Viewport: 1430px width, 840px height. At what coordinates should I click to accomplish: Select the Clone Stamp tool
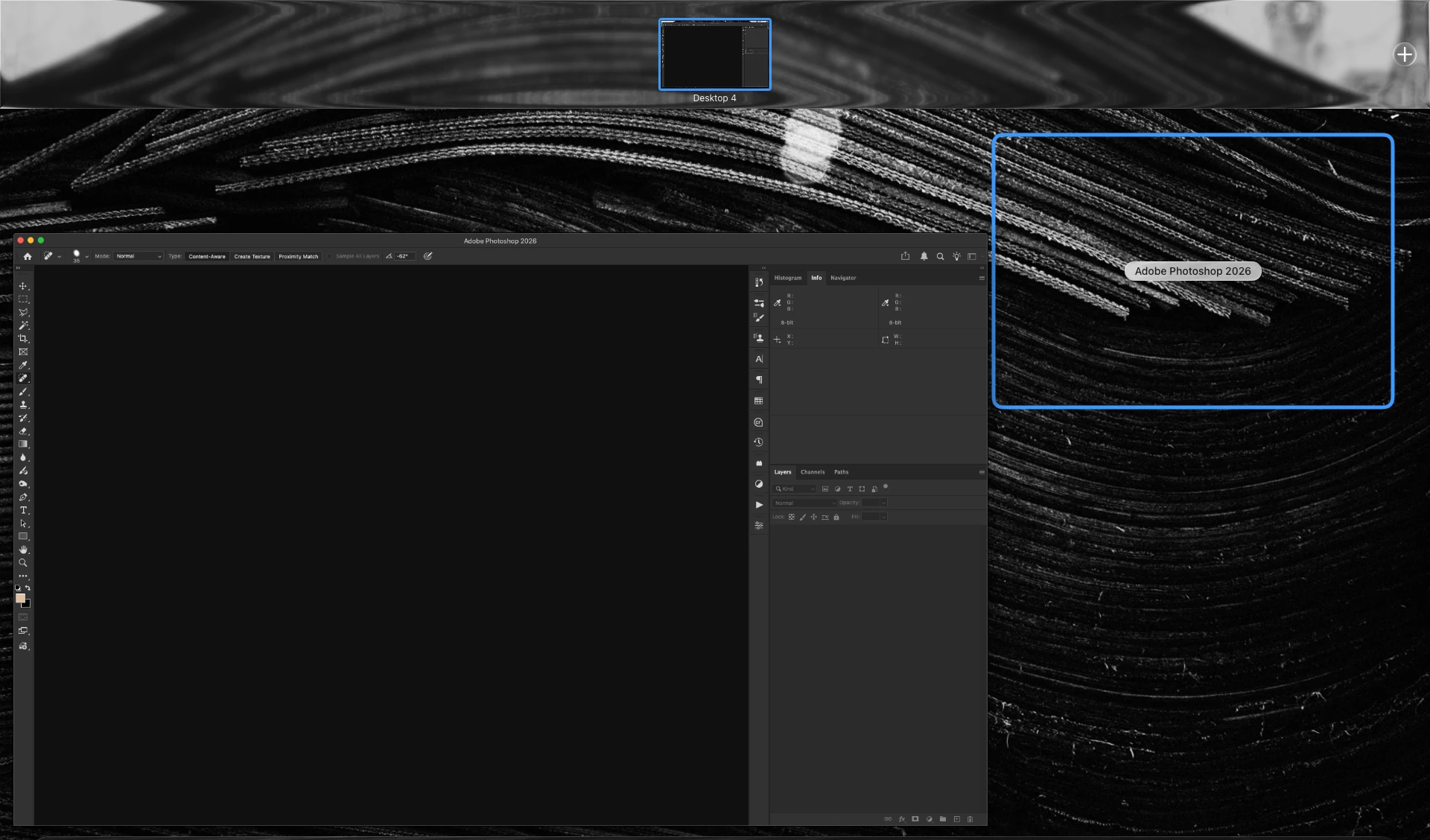pos(23,405)
